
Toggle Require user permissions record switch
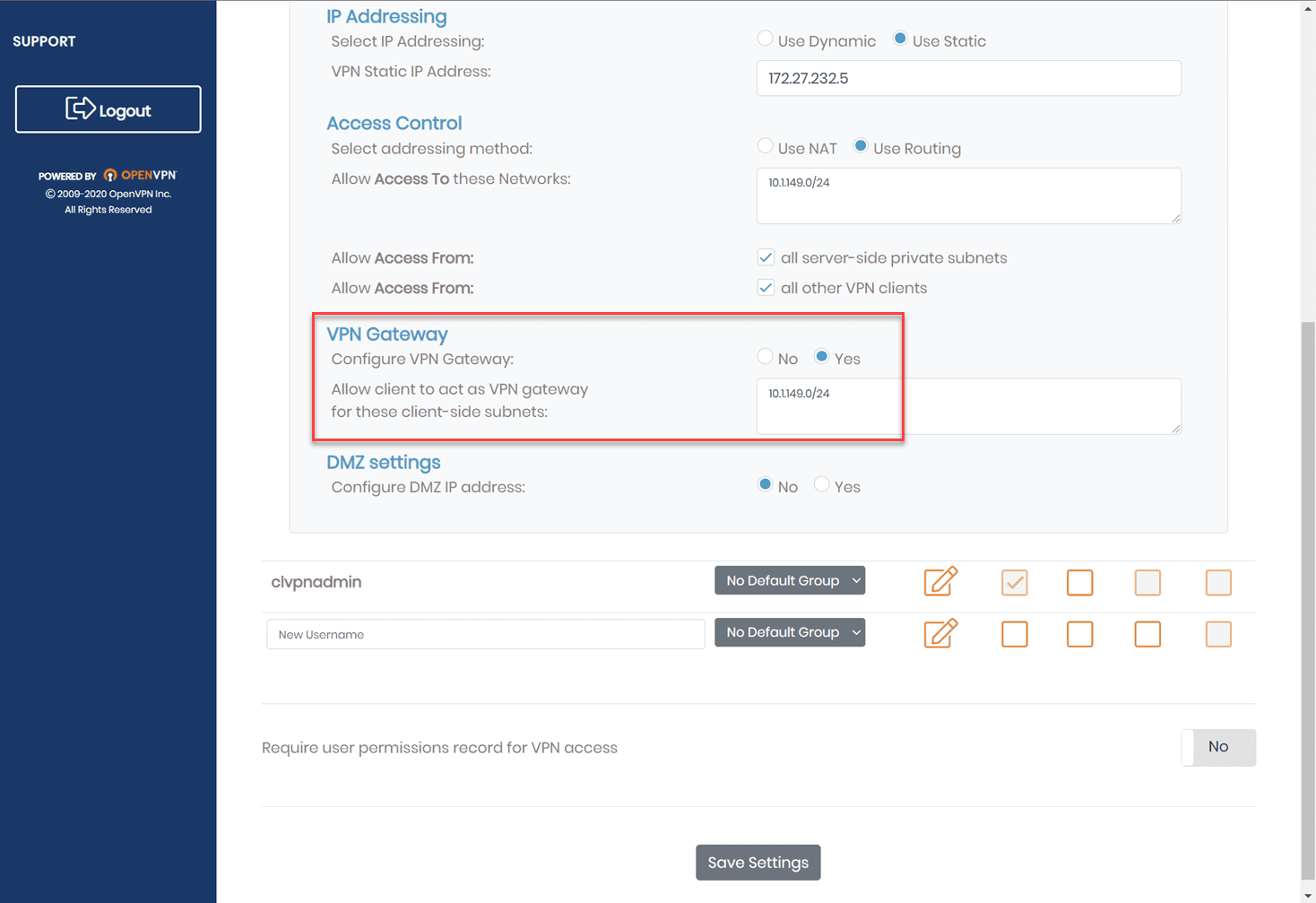pyautogui.click(x=1217, y=747)
